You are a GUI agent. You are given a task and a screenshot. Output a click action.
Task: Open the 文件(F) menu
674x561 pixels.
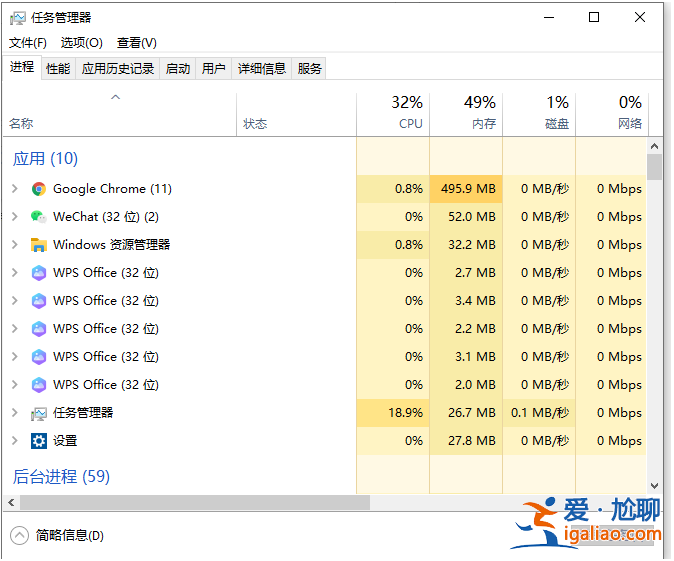28,43
